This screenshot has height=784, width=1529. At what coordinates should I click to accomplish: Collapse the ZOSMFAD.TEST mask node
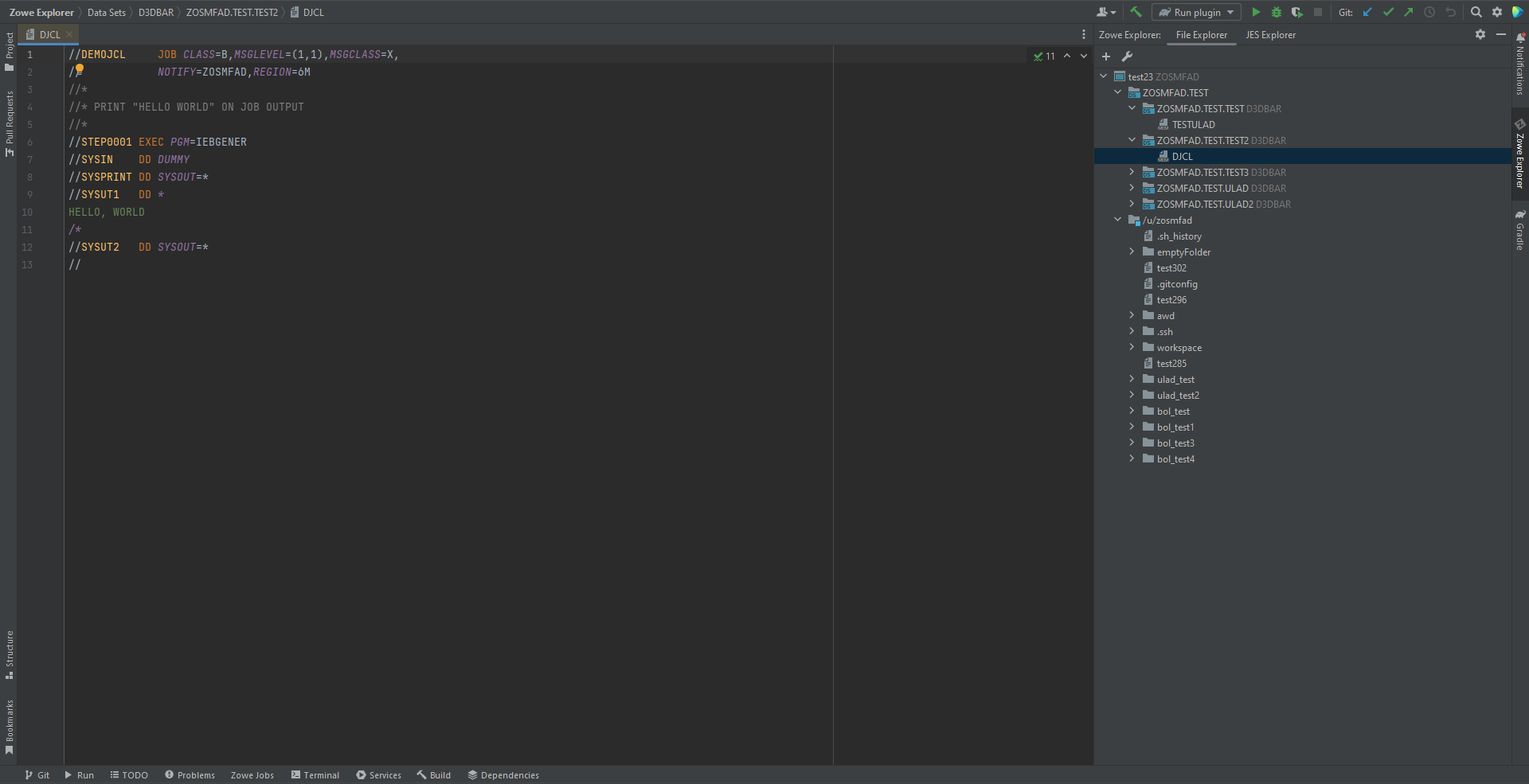[1118, 92]
